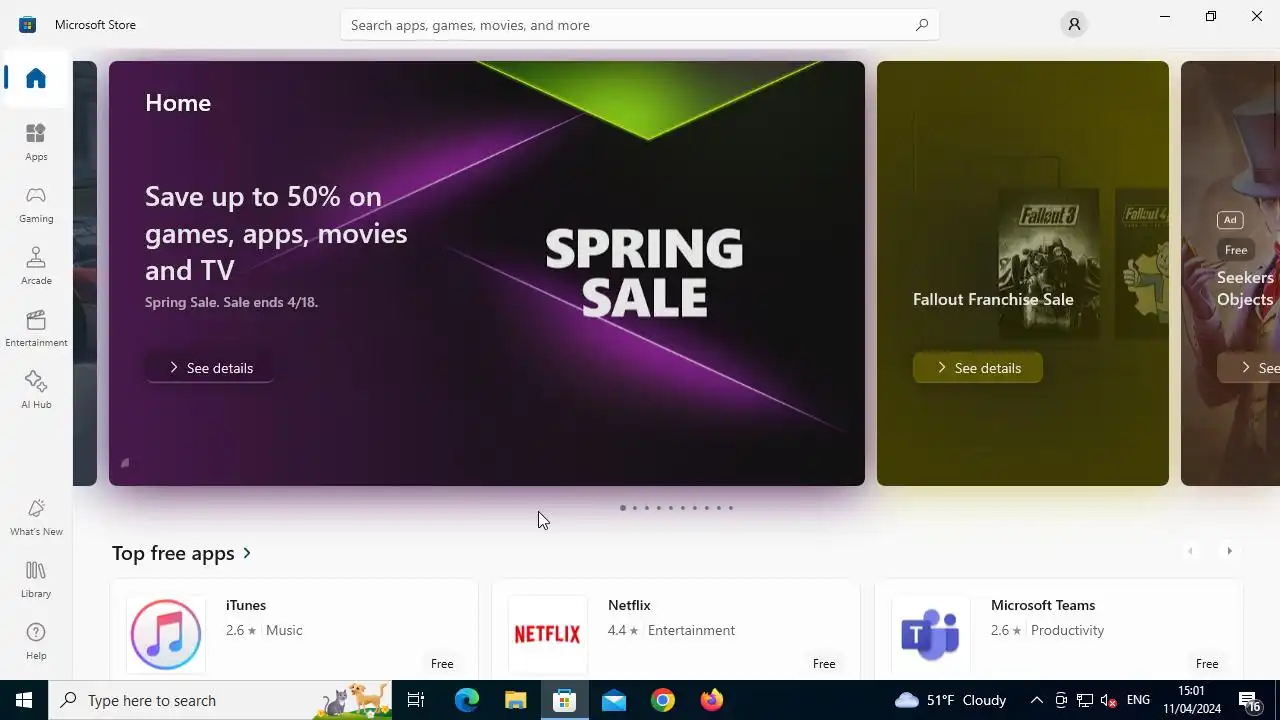This screenshot has width=1280, height=720.
Task: Click the Windows taskbar search field
Action: click(x=220, y=700)
